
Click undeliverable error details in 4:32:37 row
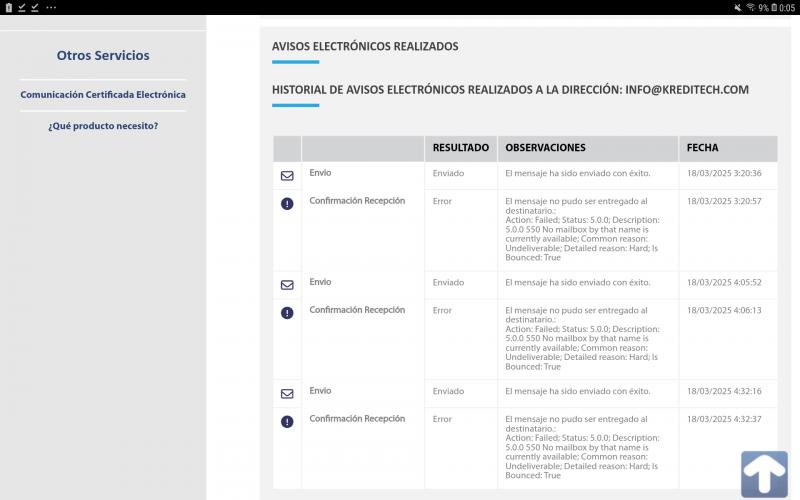point(582,447)
